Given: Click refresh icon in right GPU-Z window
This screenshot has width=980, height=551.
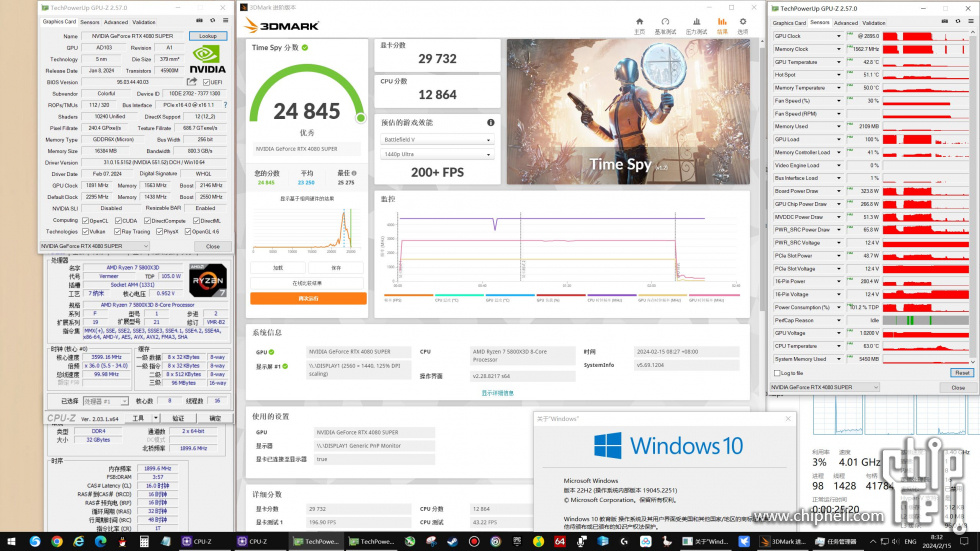Looking at the screenshot, I should 958,22.
